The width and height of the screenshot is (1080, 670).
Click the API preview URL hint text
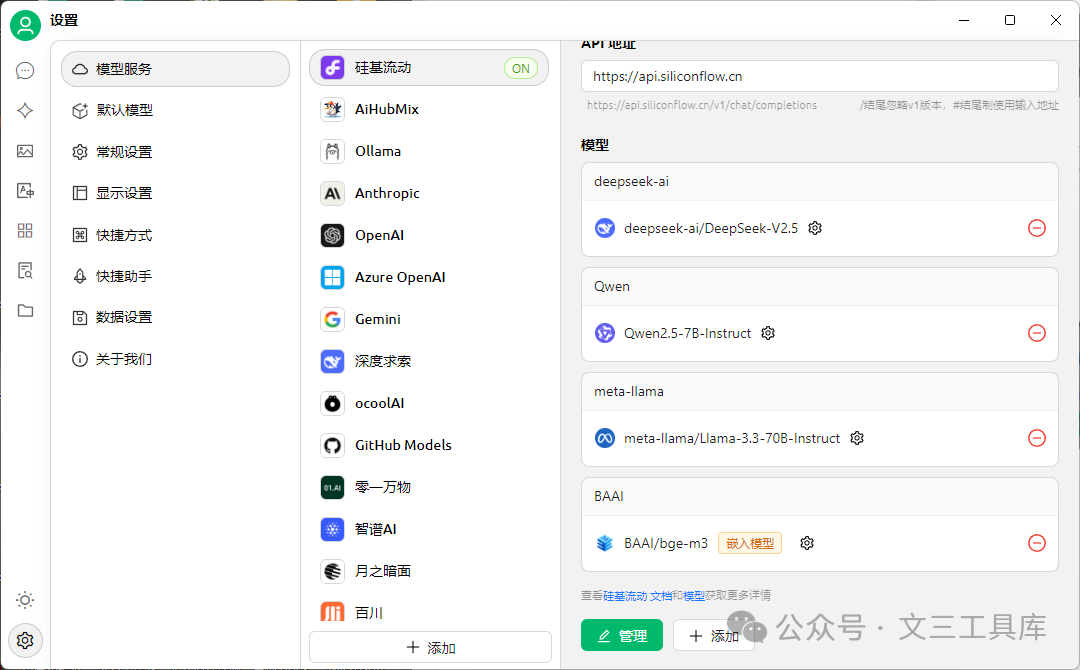pyautogui.click(x=702, y=105)
